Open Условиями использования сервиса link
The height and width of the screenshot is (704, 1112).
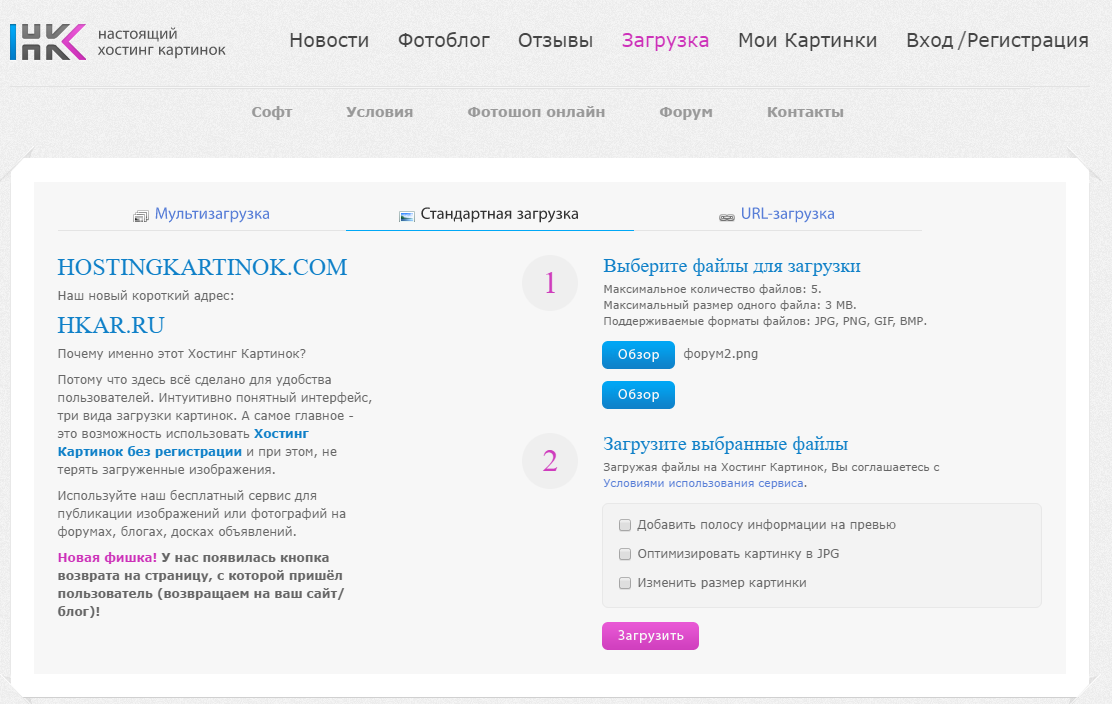pos(704,484)
